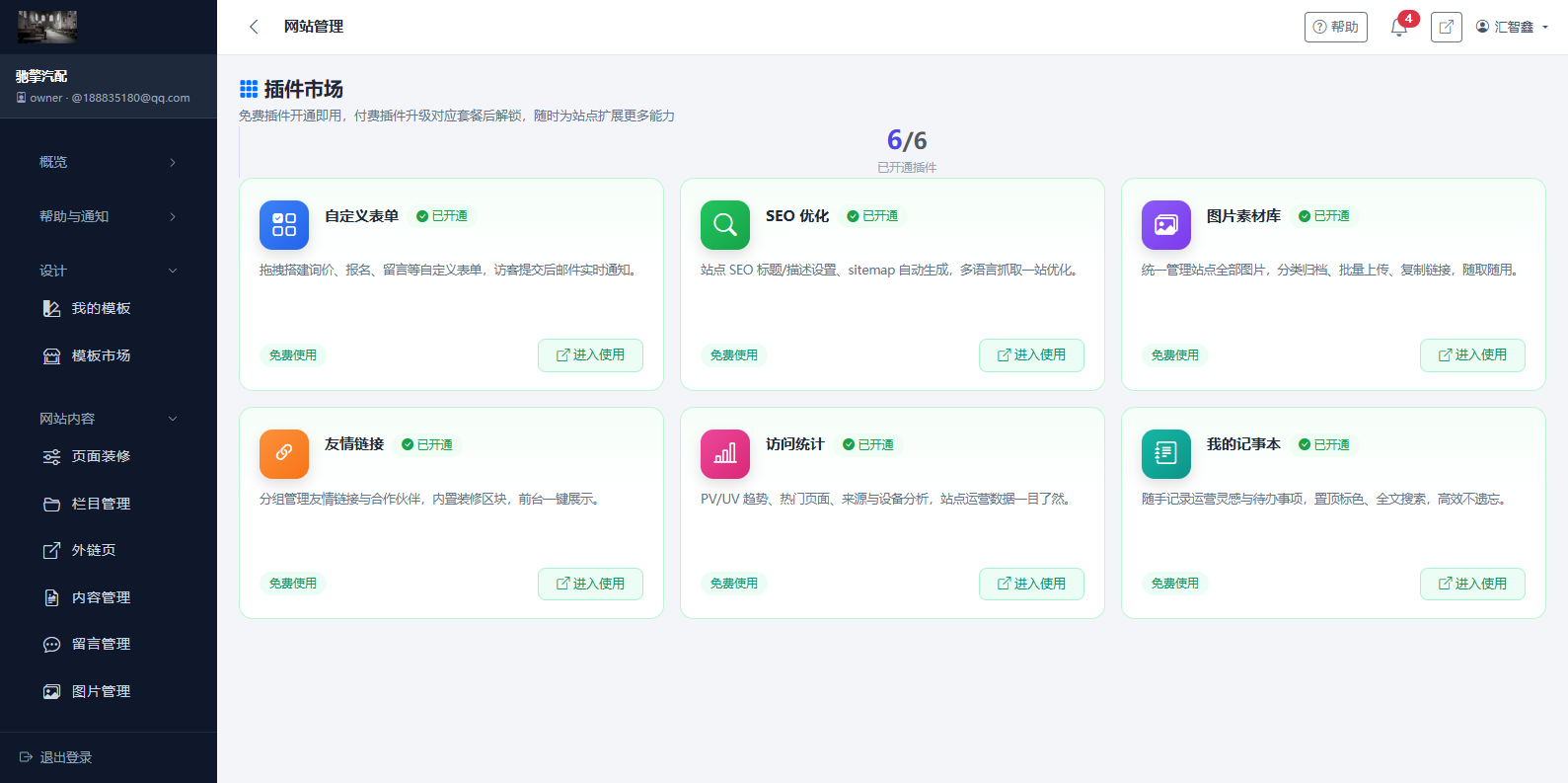The height and width of the screenshot is (783, 1568).
Task: Click 进入使用 on the 友情链接 card
Action: click(x=590, y=584)
